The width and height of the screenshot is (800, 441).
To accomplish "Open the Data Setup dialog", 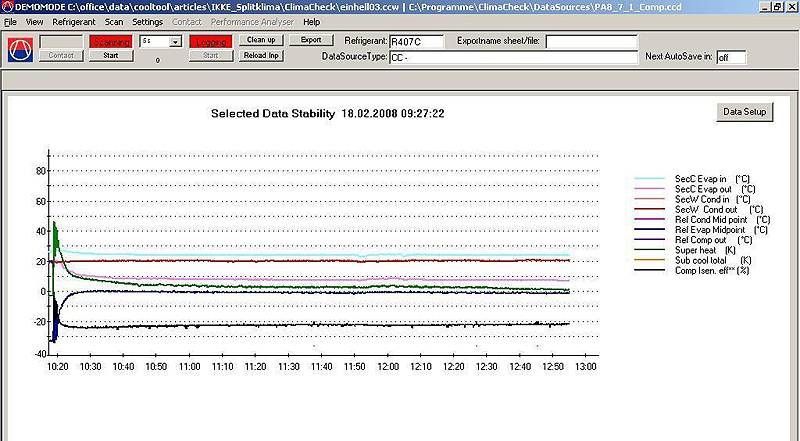I will (744, 112).
